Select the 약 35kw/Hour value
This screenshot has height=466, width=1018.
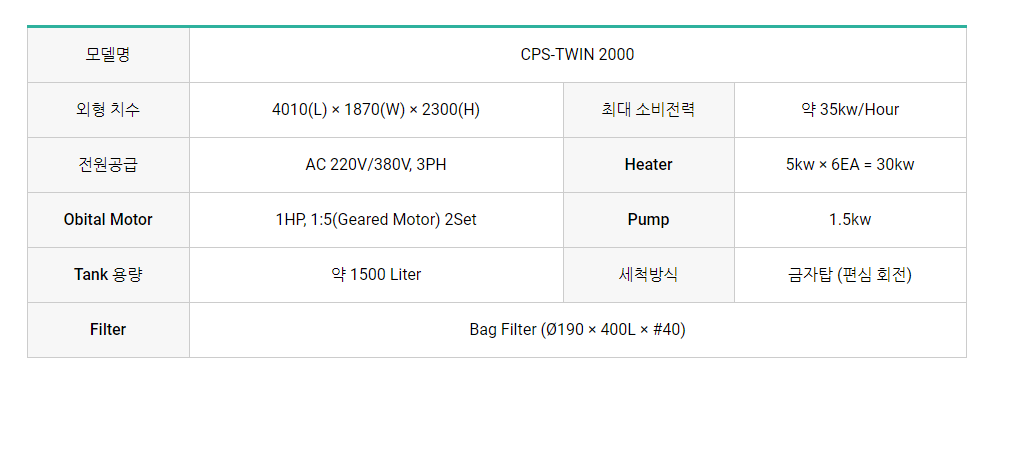pos(850,110)
